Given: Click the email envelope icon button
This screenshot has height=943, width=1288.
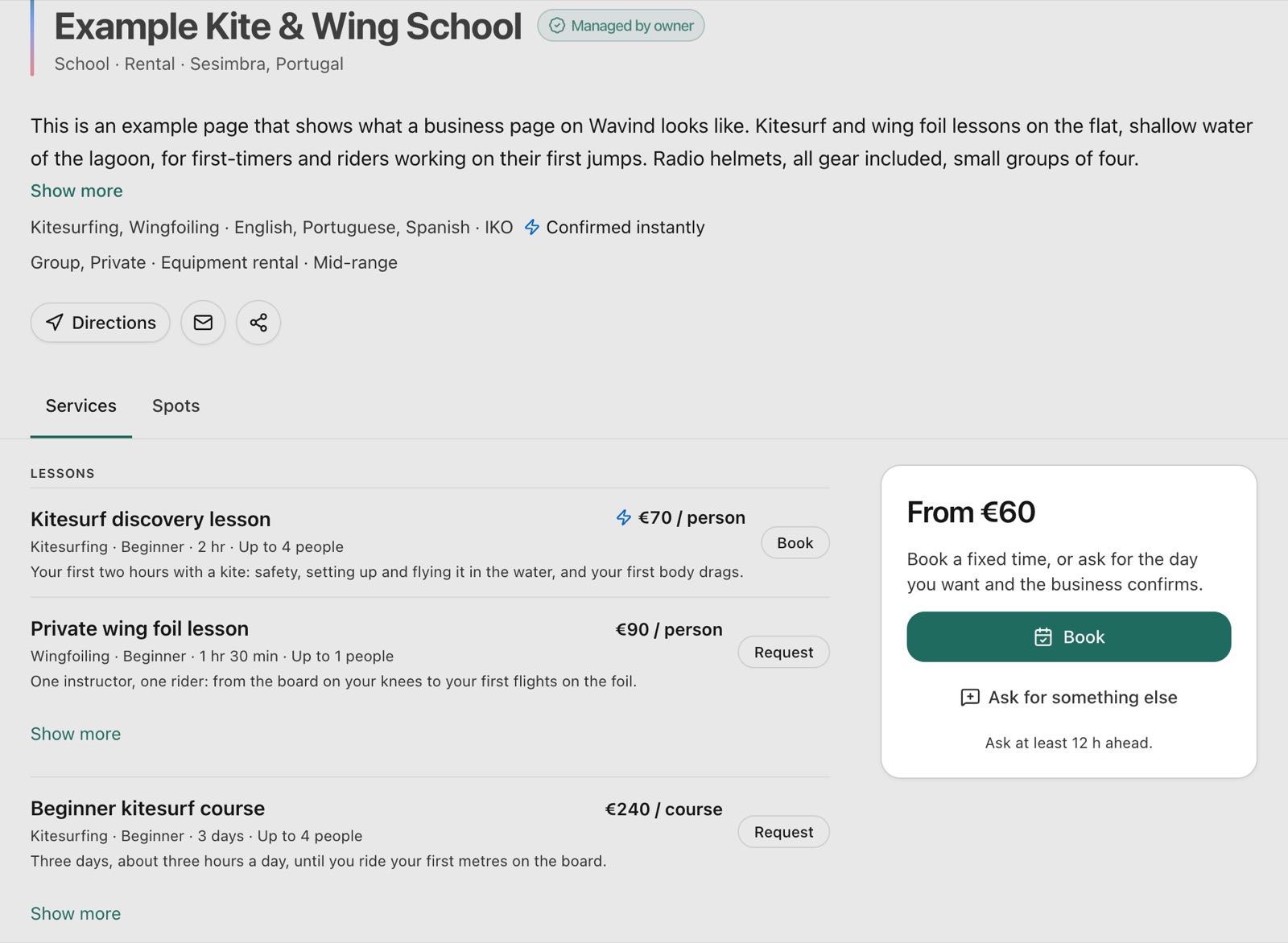Looking at the screenshot, I should pyautogui.click(x=203, y=323).
